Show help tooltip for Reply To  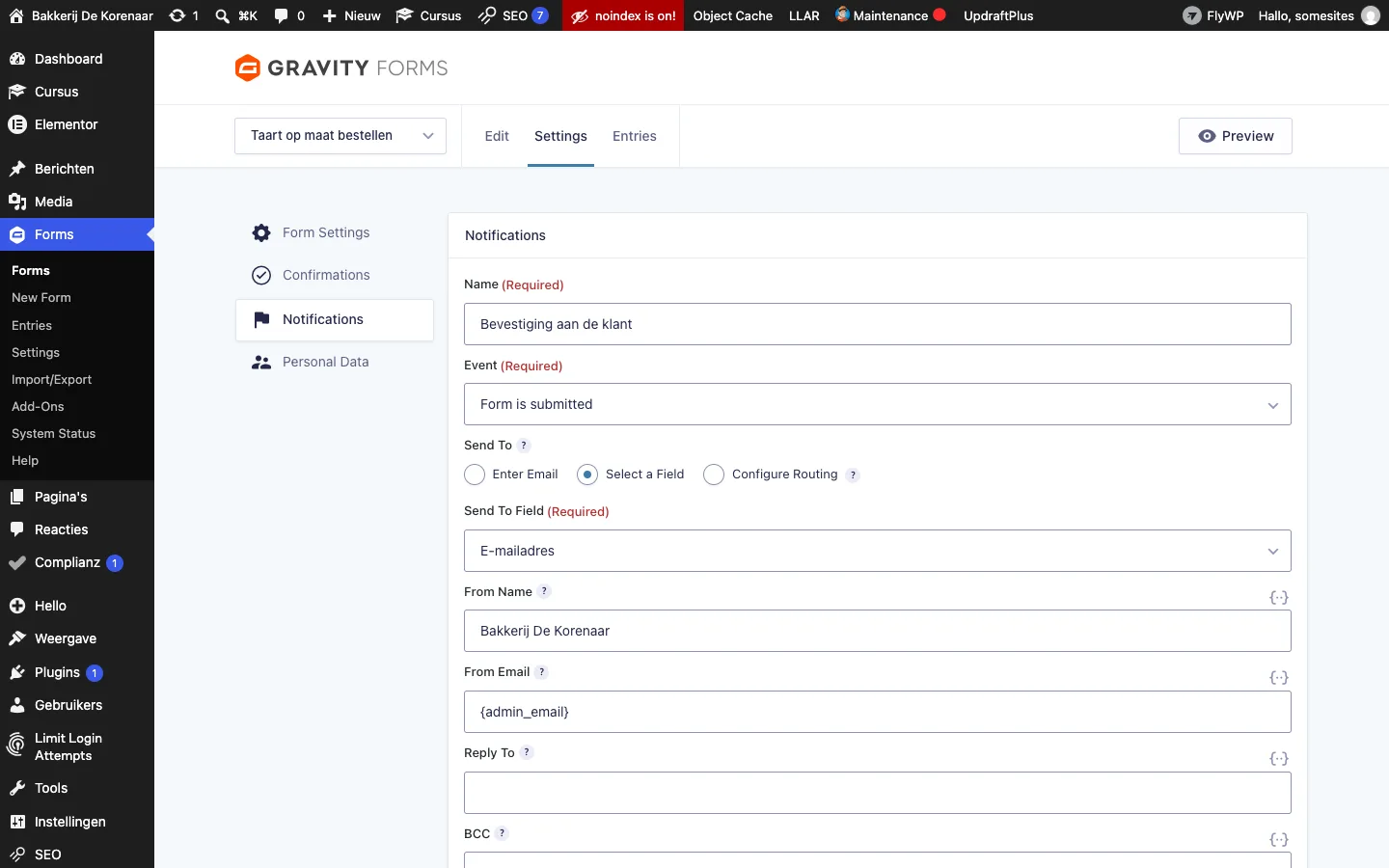[527, 753]
